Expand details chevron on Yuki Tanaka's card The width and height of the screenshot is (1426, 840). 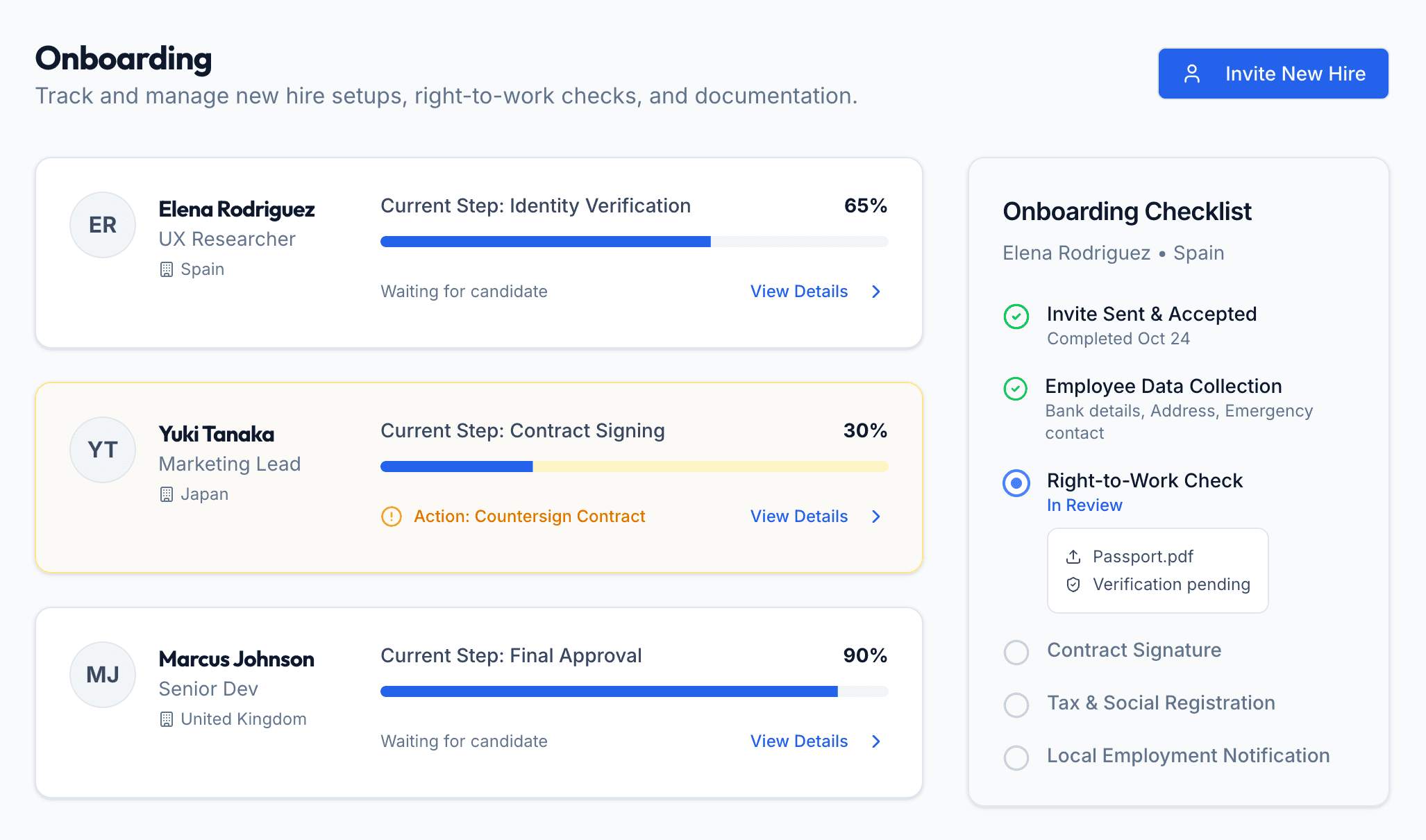click(x=876, y=516)
